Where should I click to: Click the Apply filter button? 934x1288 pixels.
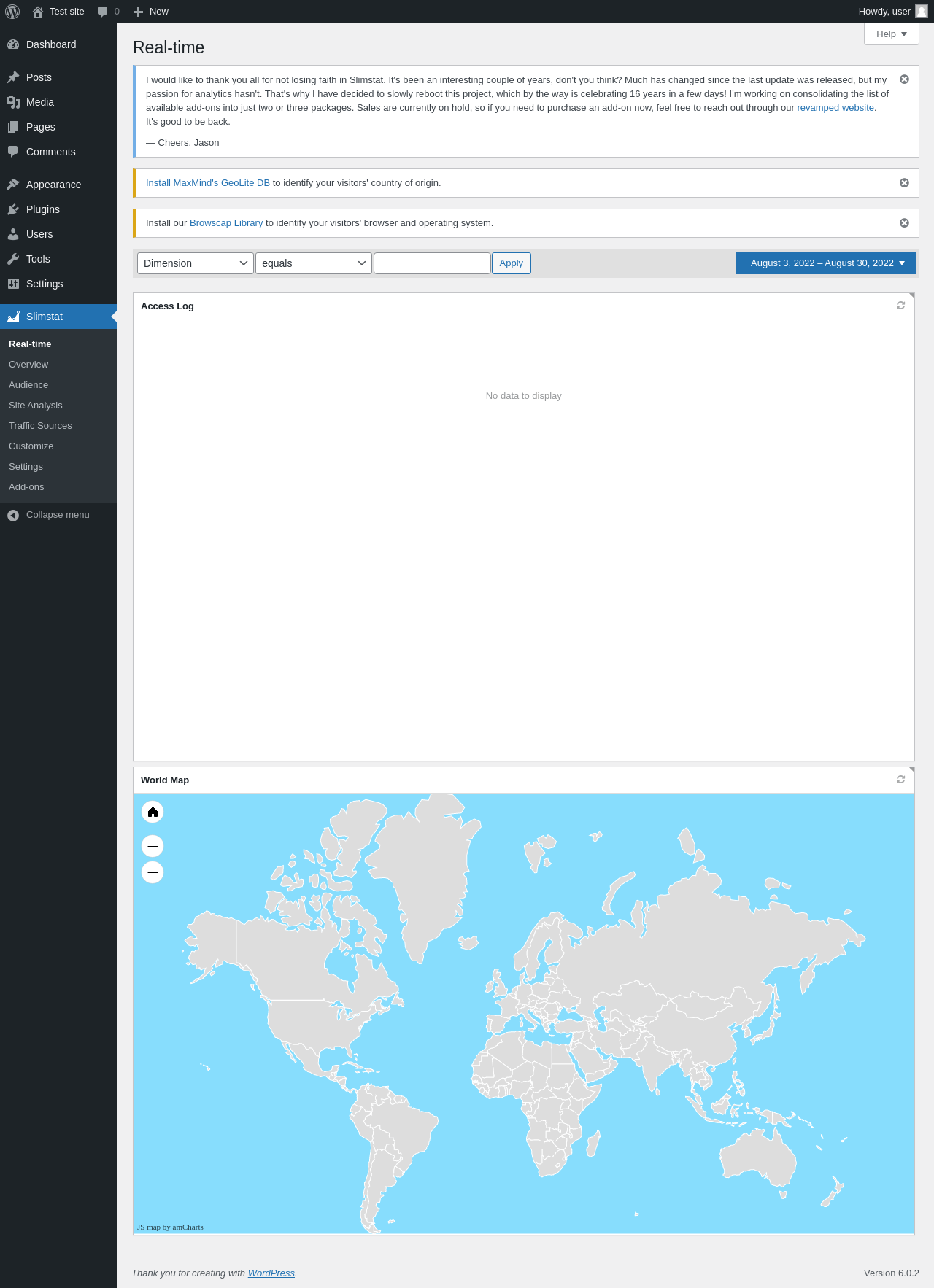pyautogui.click(x=512, y=263)
